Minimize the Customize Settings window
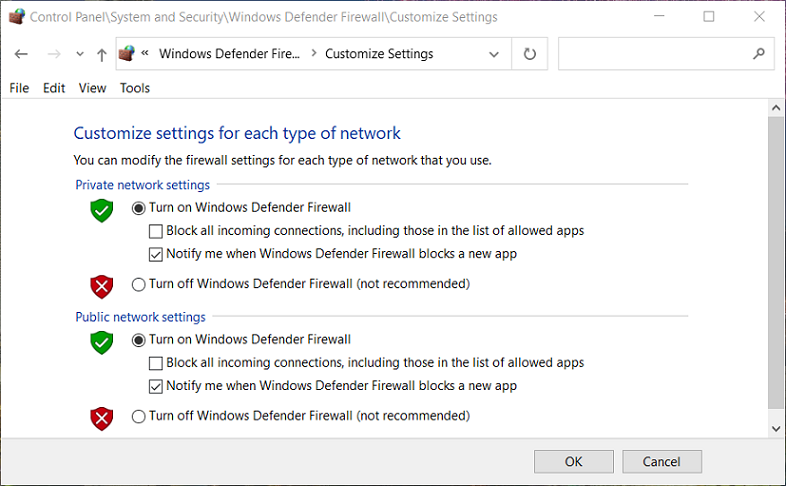 659,17
